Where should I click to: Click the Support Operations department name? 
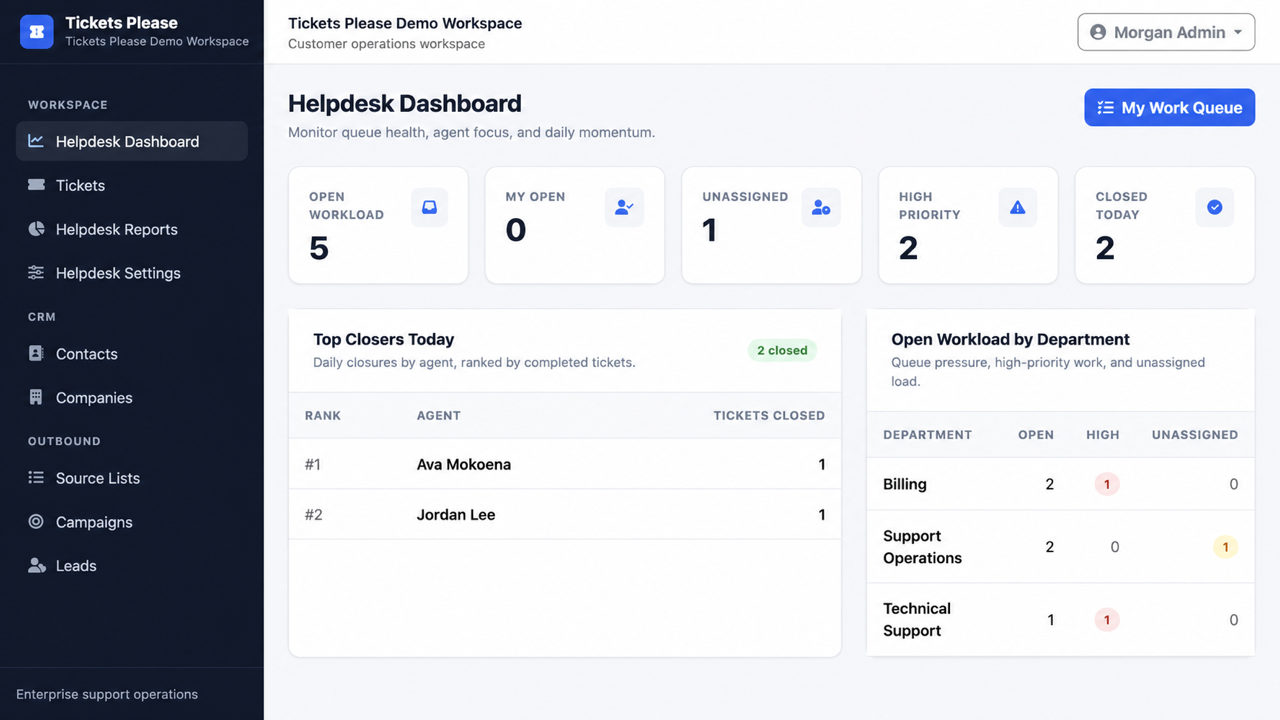[922, 547]
